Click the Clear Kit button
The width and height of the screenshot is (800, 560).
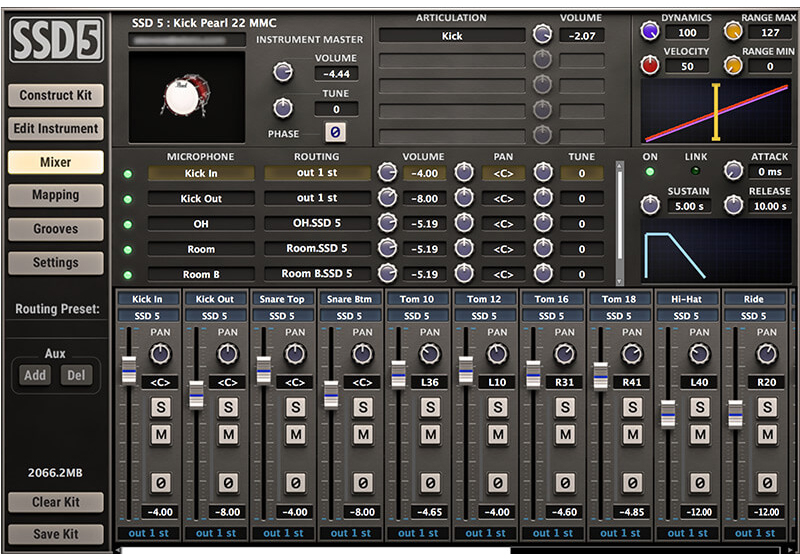pyautogui.click(x=56, y=502)
